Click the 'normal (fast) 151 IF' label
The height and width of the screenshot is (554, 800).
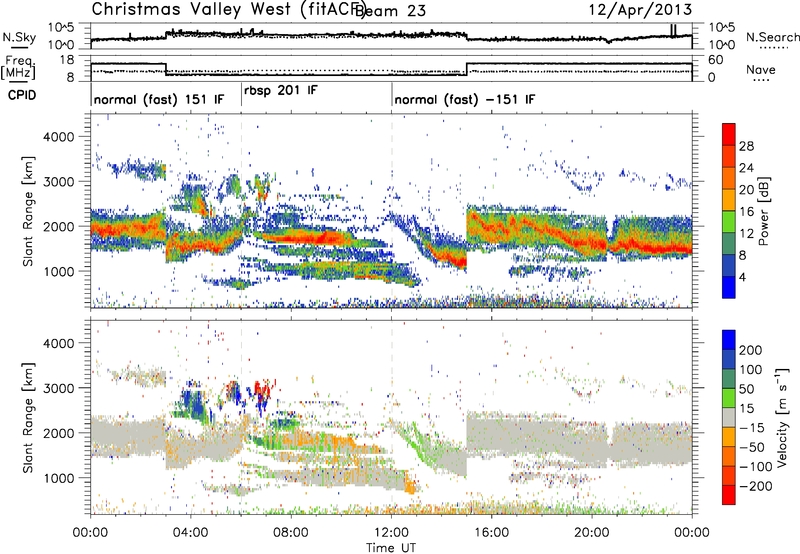[x=159, y=99]
